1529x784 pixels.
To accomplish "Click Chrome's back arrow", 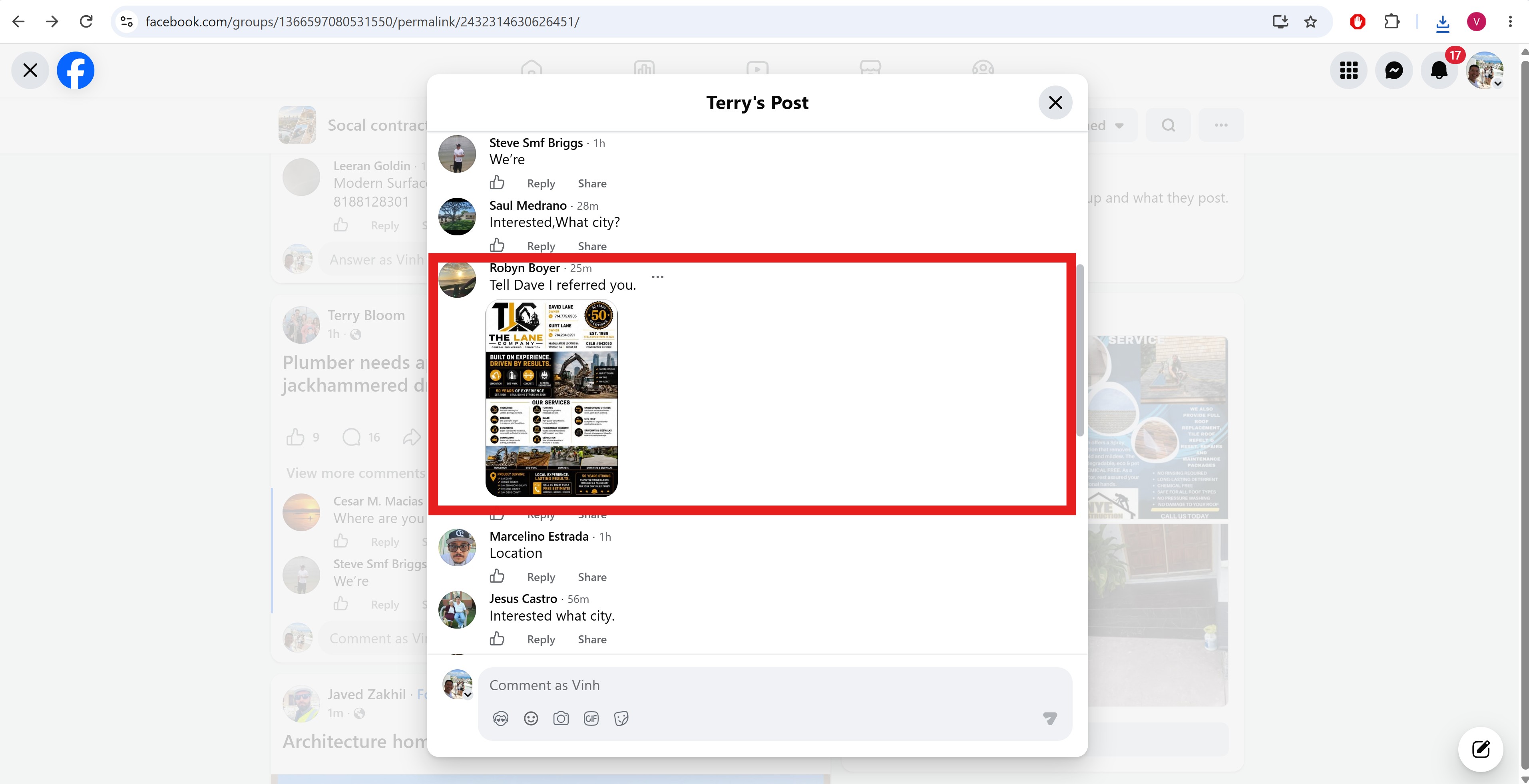I will point(18,22).
